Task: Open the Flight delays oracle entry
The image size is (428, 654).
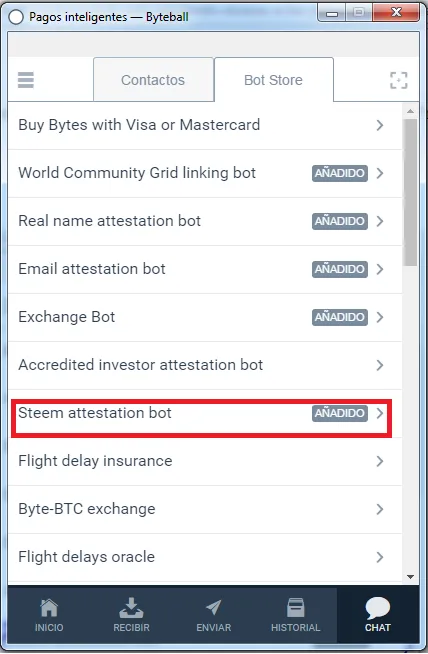Action: pyautogui.click(x=205, y=557)
